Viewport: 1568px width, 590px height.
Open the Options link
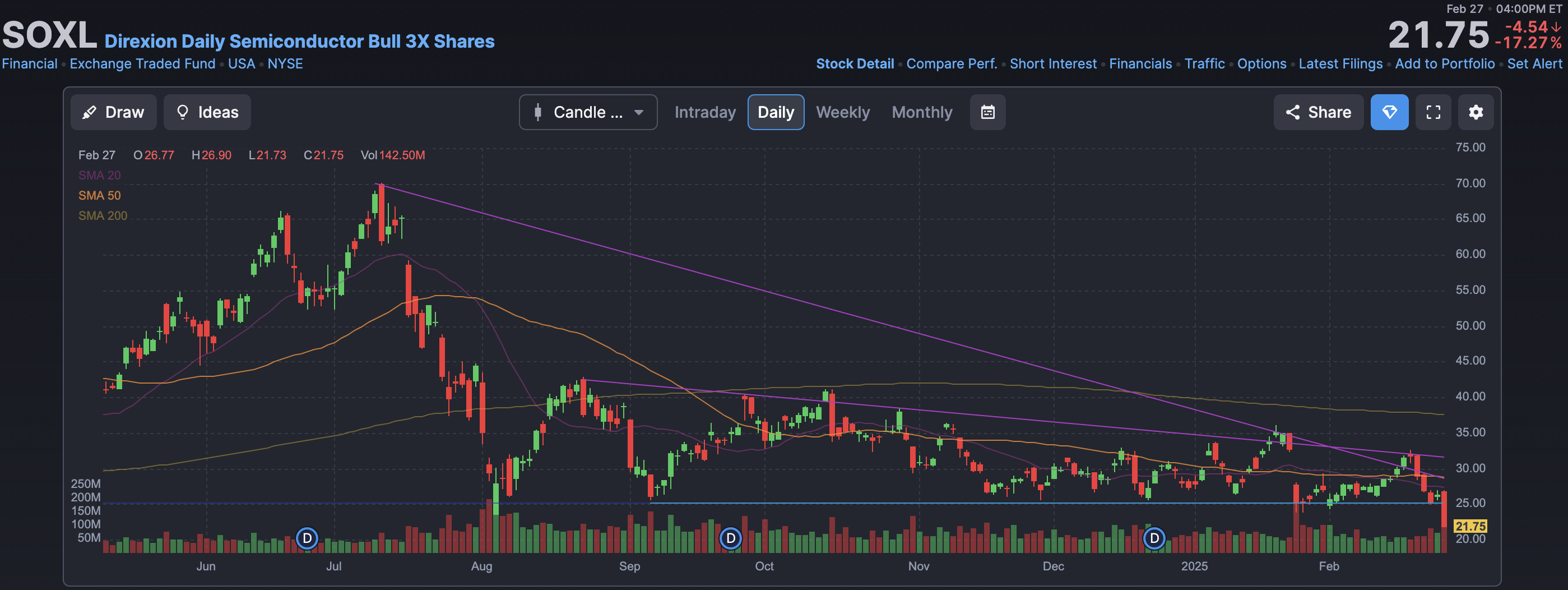coord(1261,63)
